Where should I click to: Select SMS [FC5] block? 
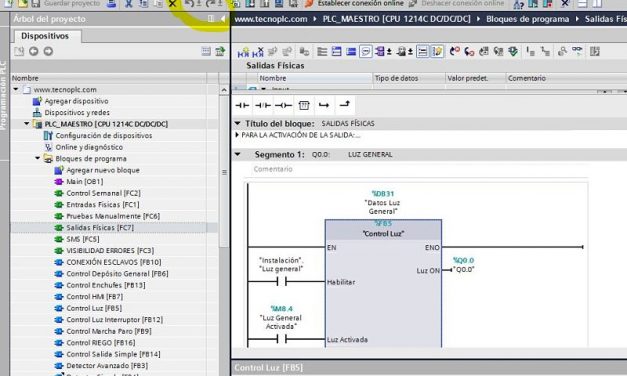coord(83,239)
